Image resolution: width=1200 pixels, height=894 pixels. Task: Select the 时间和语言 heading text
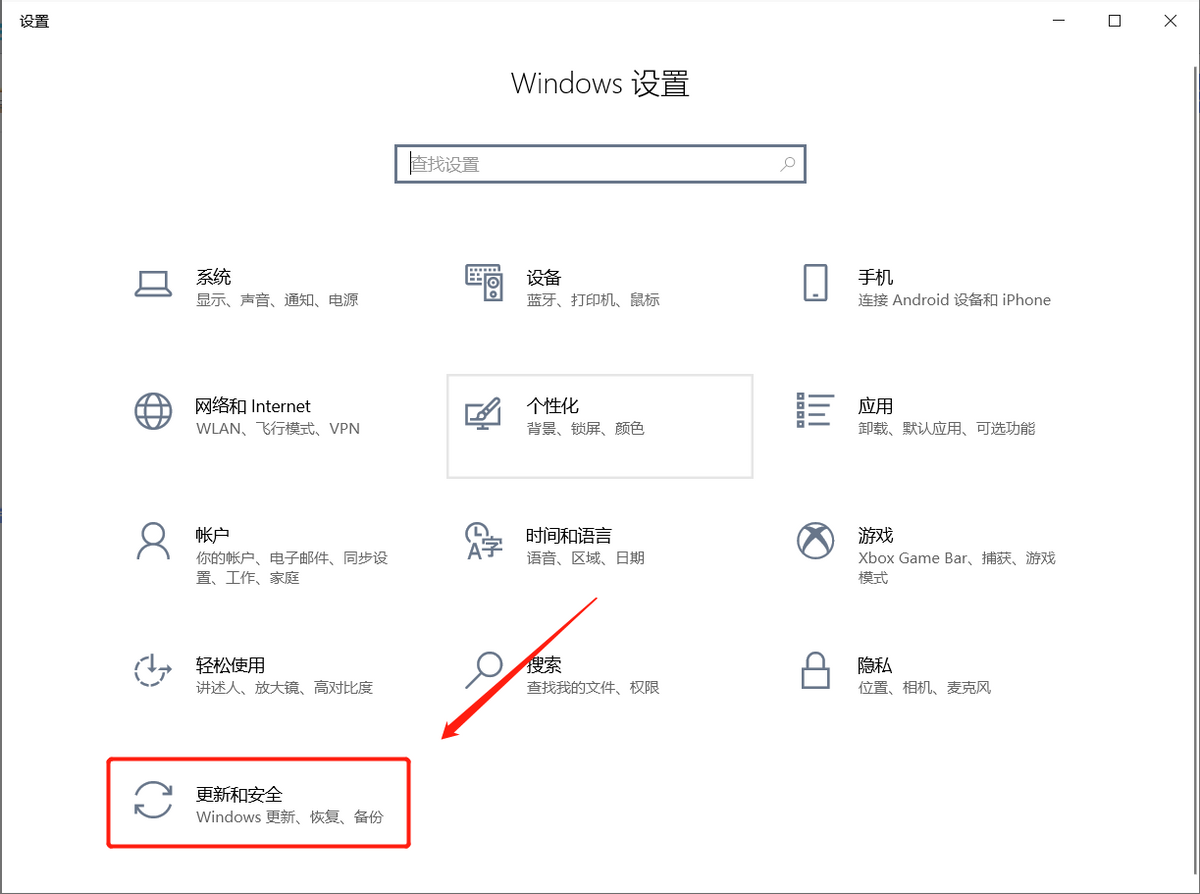tap(569, 535)
